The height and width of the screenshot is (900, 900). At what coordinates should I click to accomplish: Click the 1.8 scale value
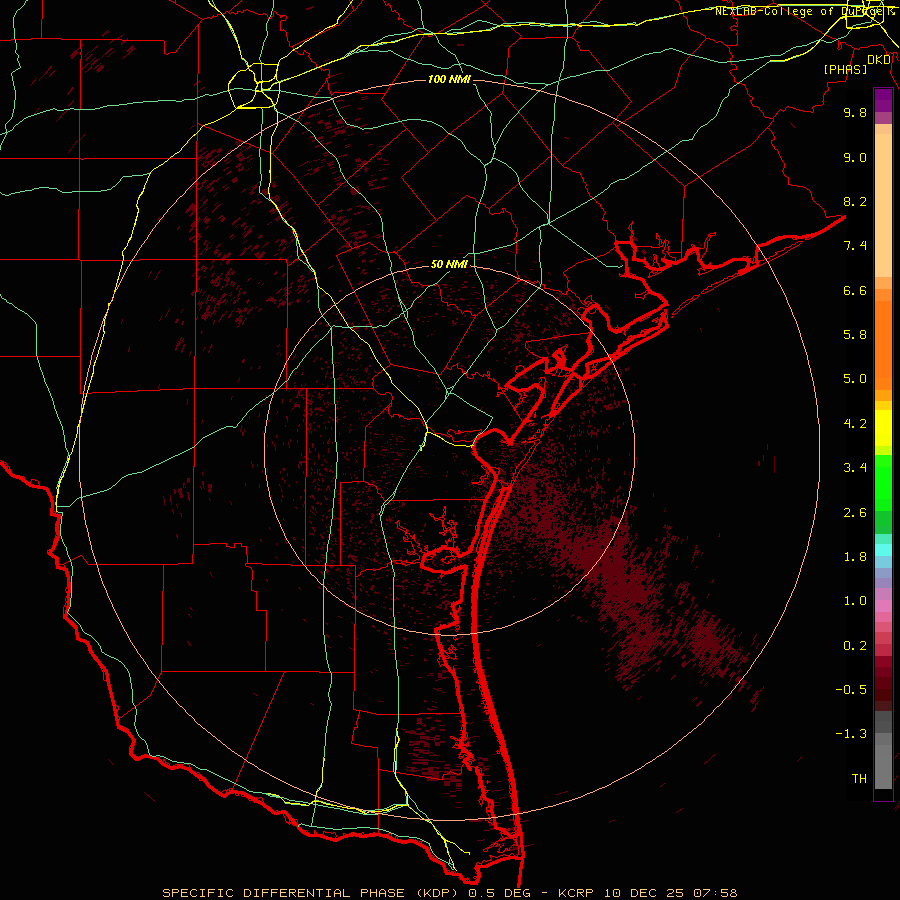[x=855, y=557]
